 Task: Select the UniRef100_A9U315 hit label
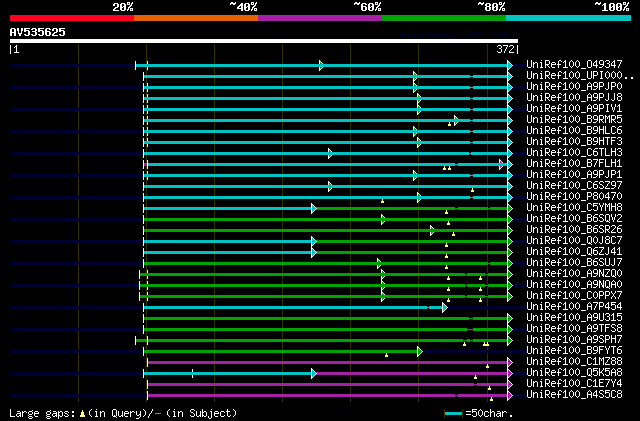tap(574, 318)
